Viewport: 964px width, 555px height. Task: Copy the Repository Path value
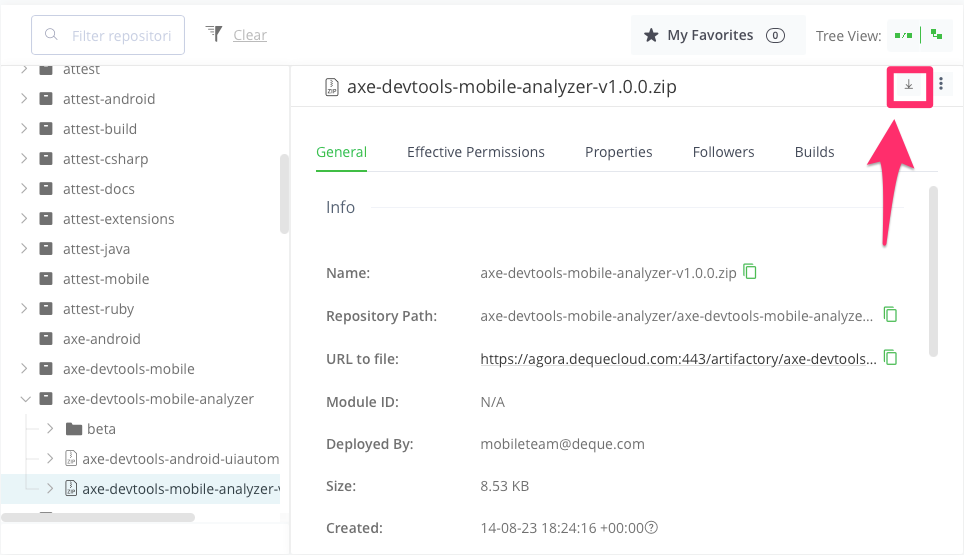pos(890,315)
